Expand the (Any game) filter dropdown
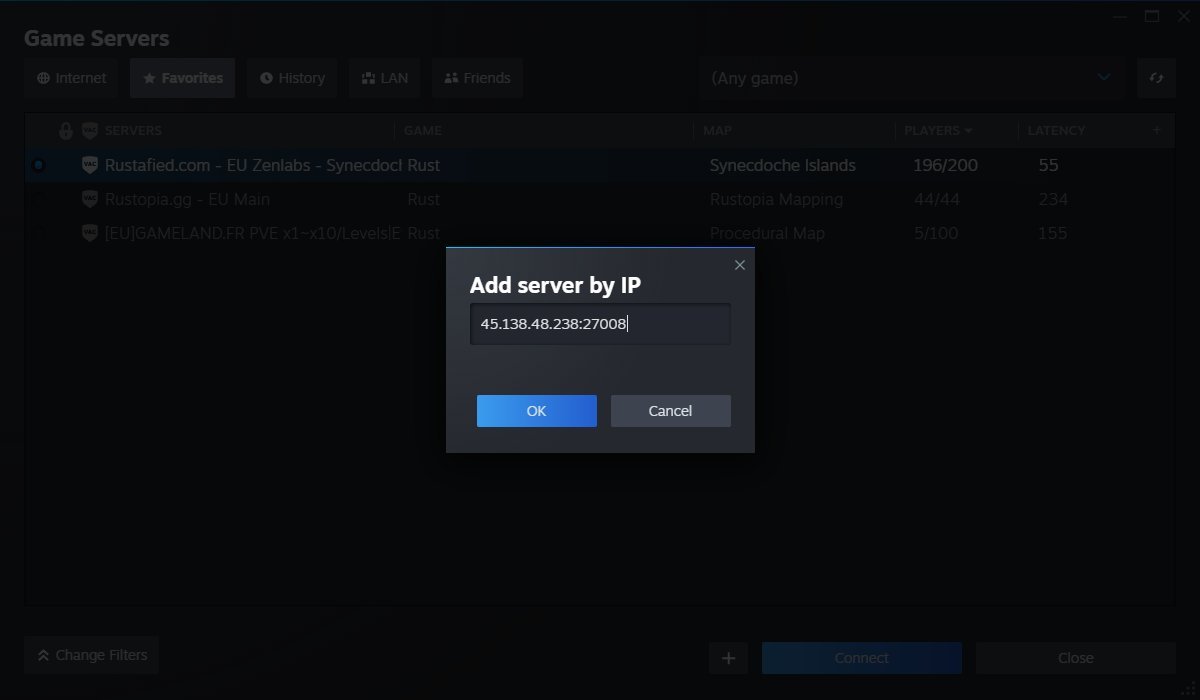The image size is (1200, 700). tap(912, 78)
